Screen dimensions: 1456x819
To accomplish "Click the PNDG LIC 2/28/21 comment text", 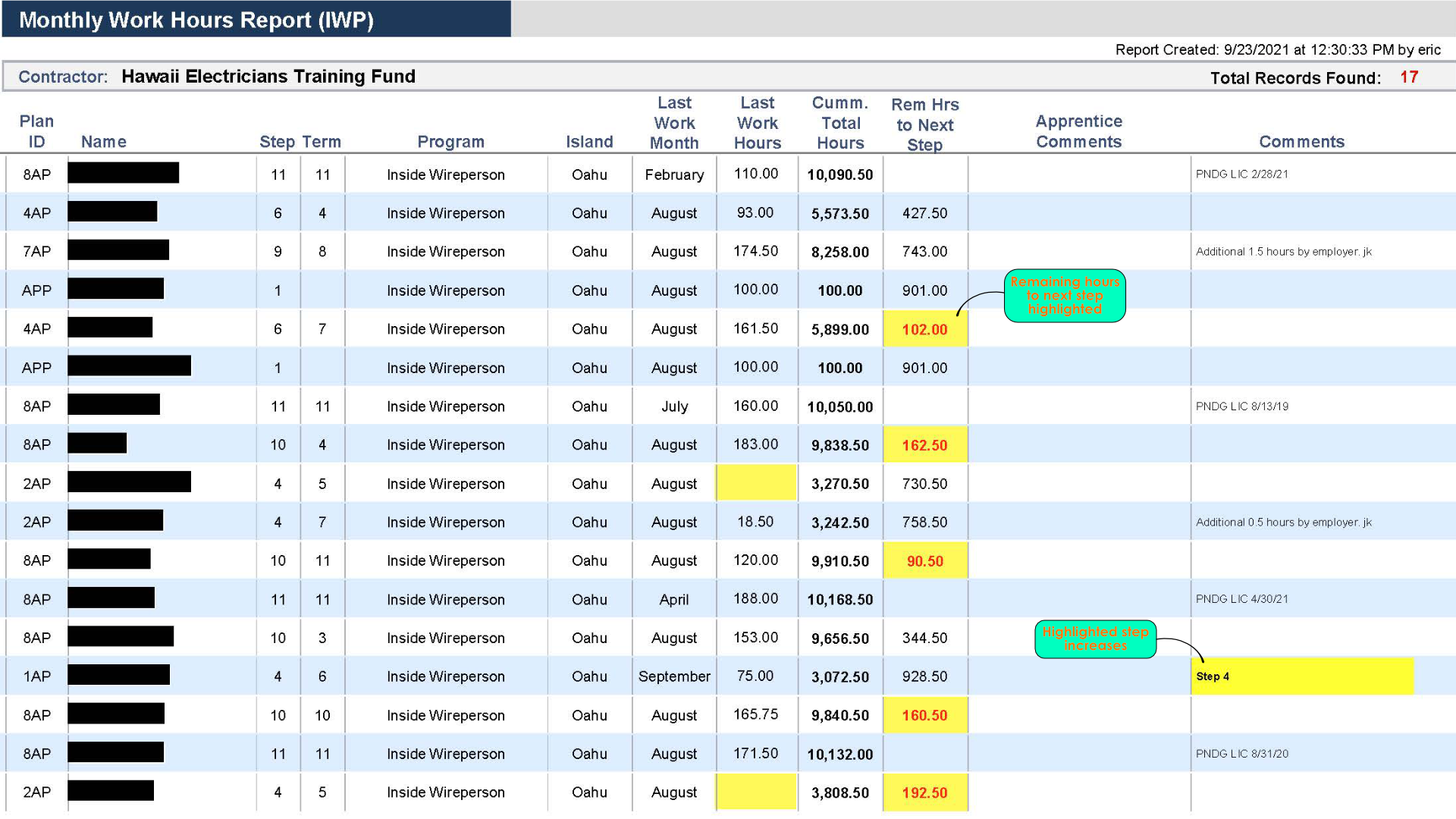I will tap(1243, 174).
